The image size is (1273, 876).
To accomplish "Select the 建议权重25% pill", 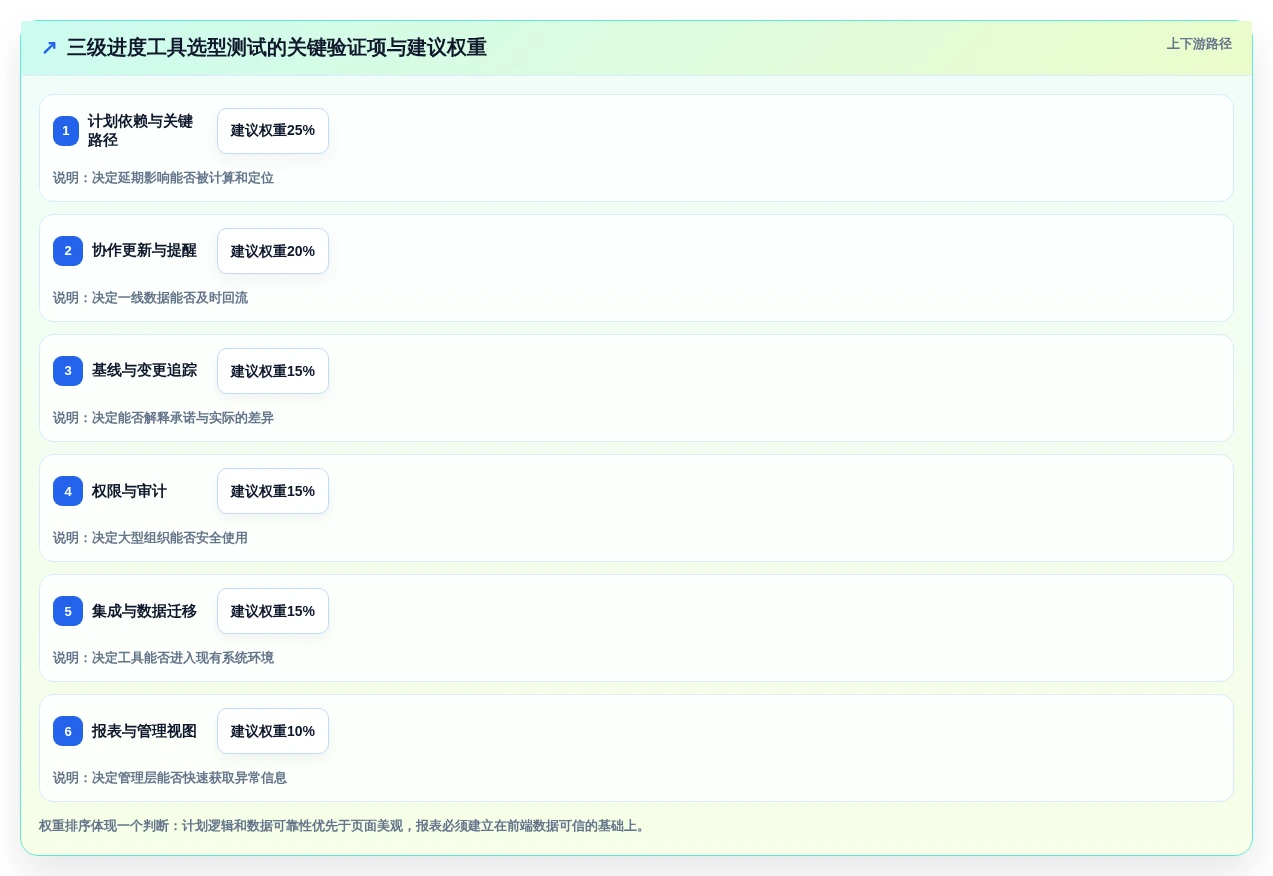I will [273, 131].
